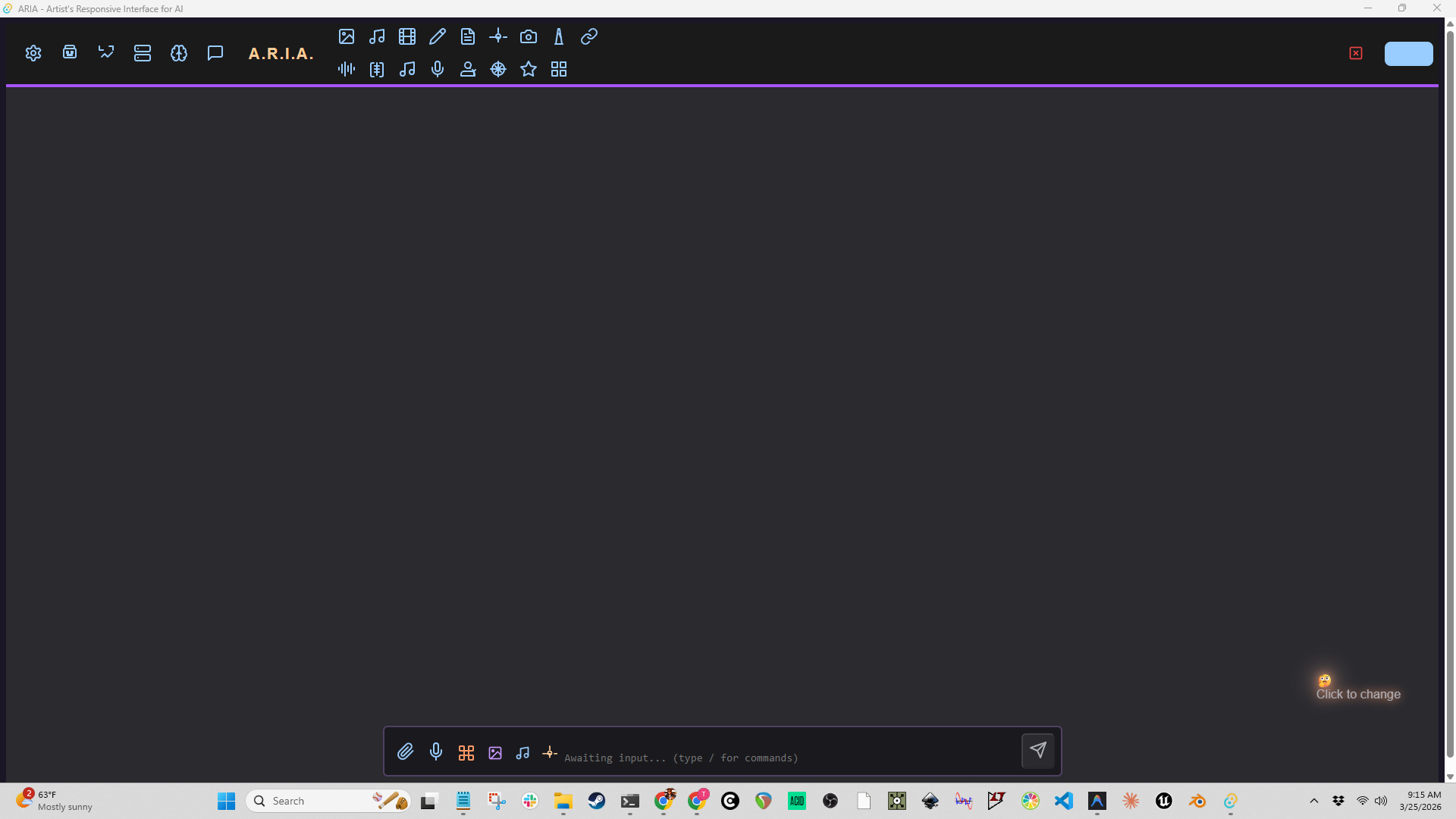Click the light blue button top right
1456x819 pixels.
coord(1408,53)
